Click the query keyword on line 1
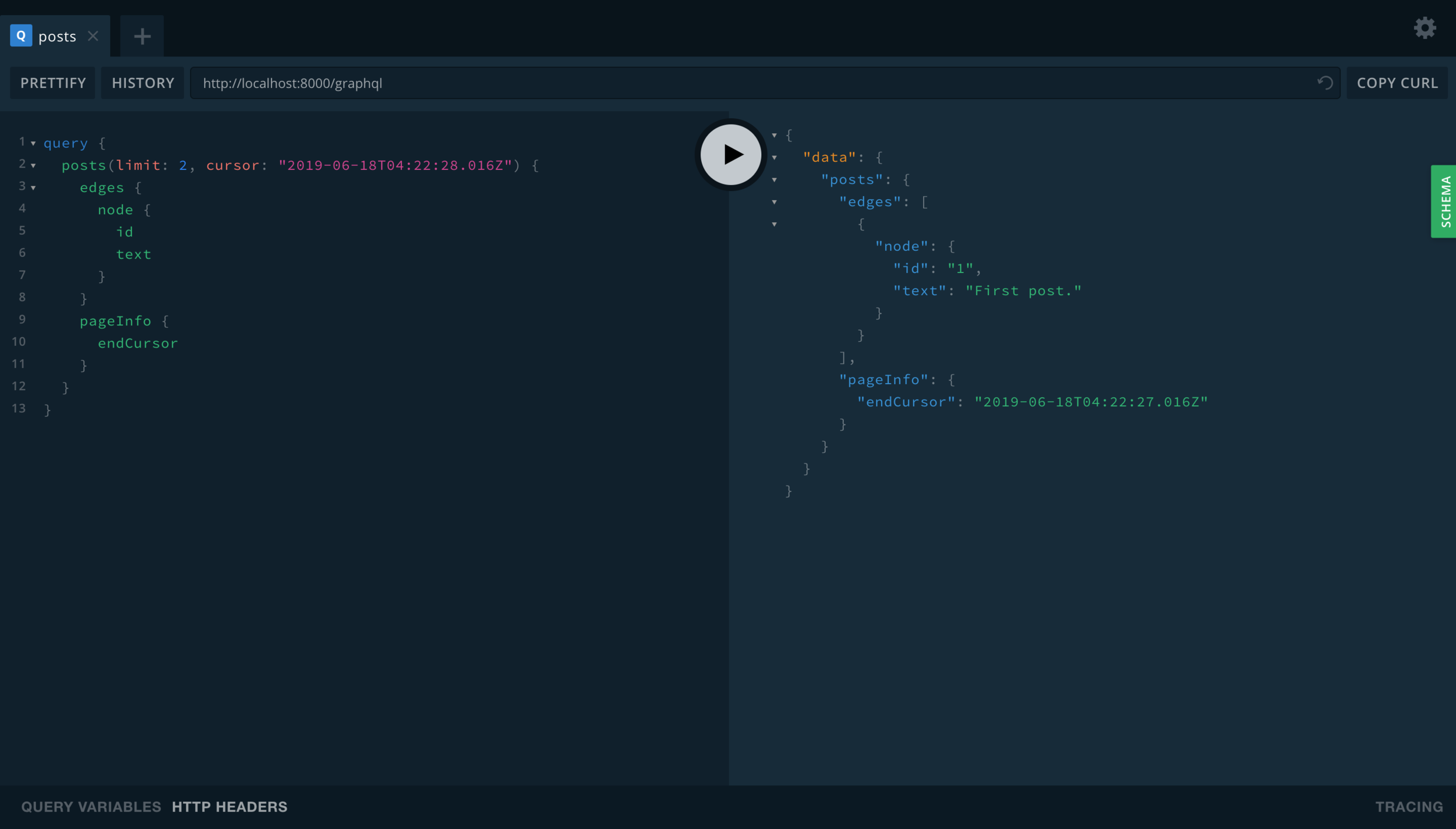Image resolution: width=1456 pixels, height=829 pixels. [x=66, y=143]
